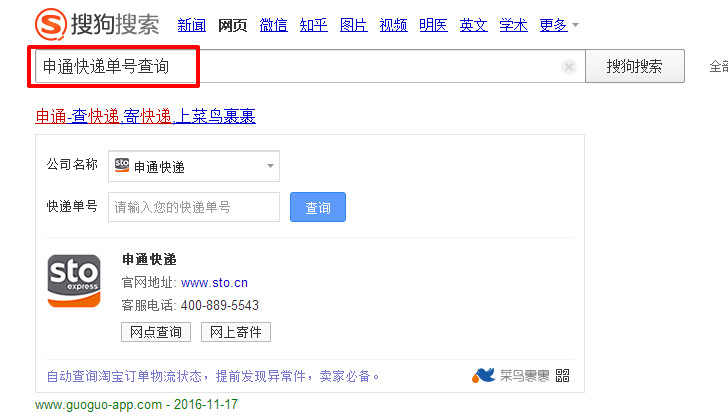Click the 网点查询 button
Viewport: 728px width, 416px height.
[156, 332]
